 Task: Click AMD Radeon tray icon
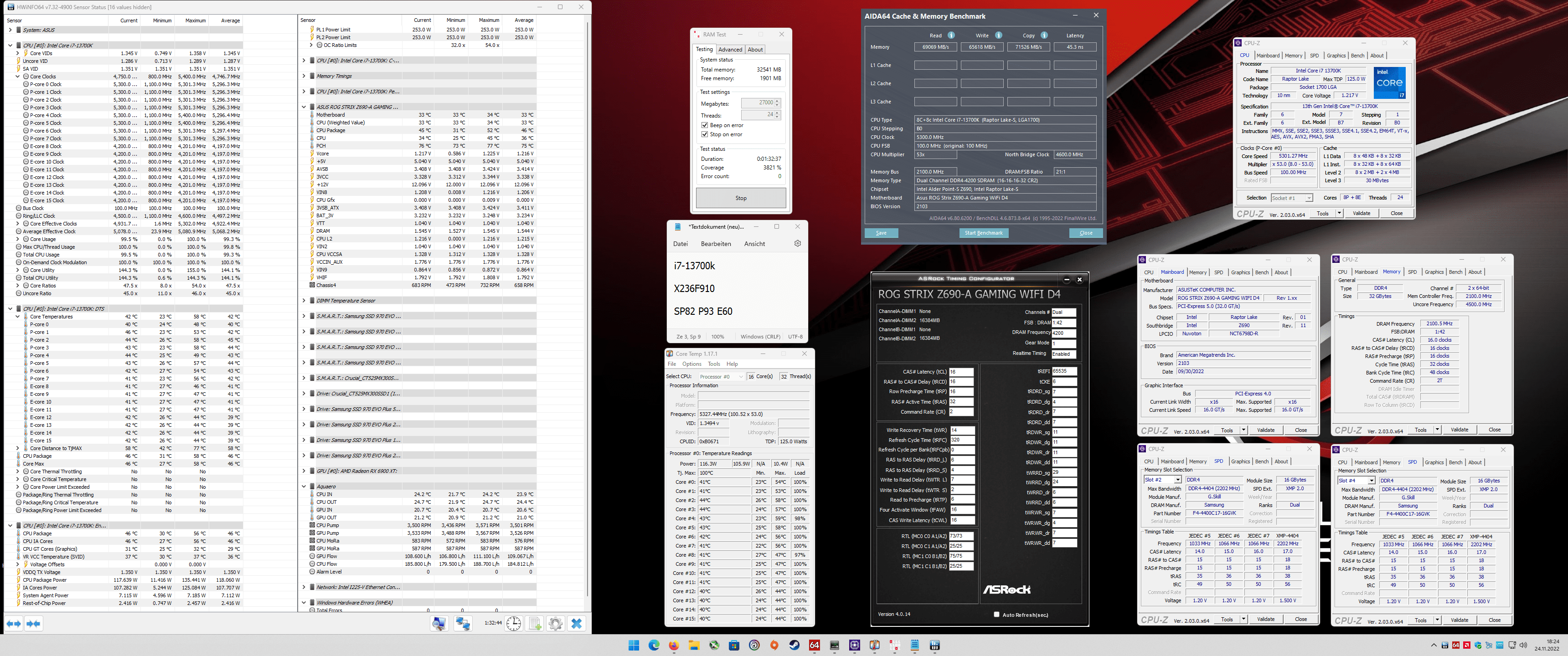(1467, 645)
